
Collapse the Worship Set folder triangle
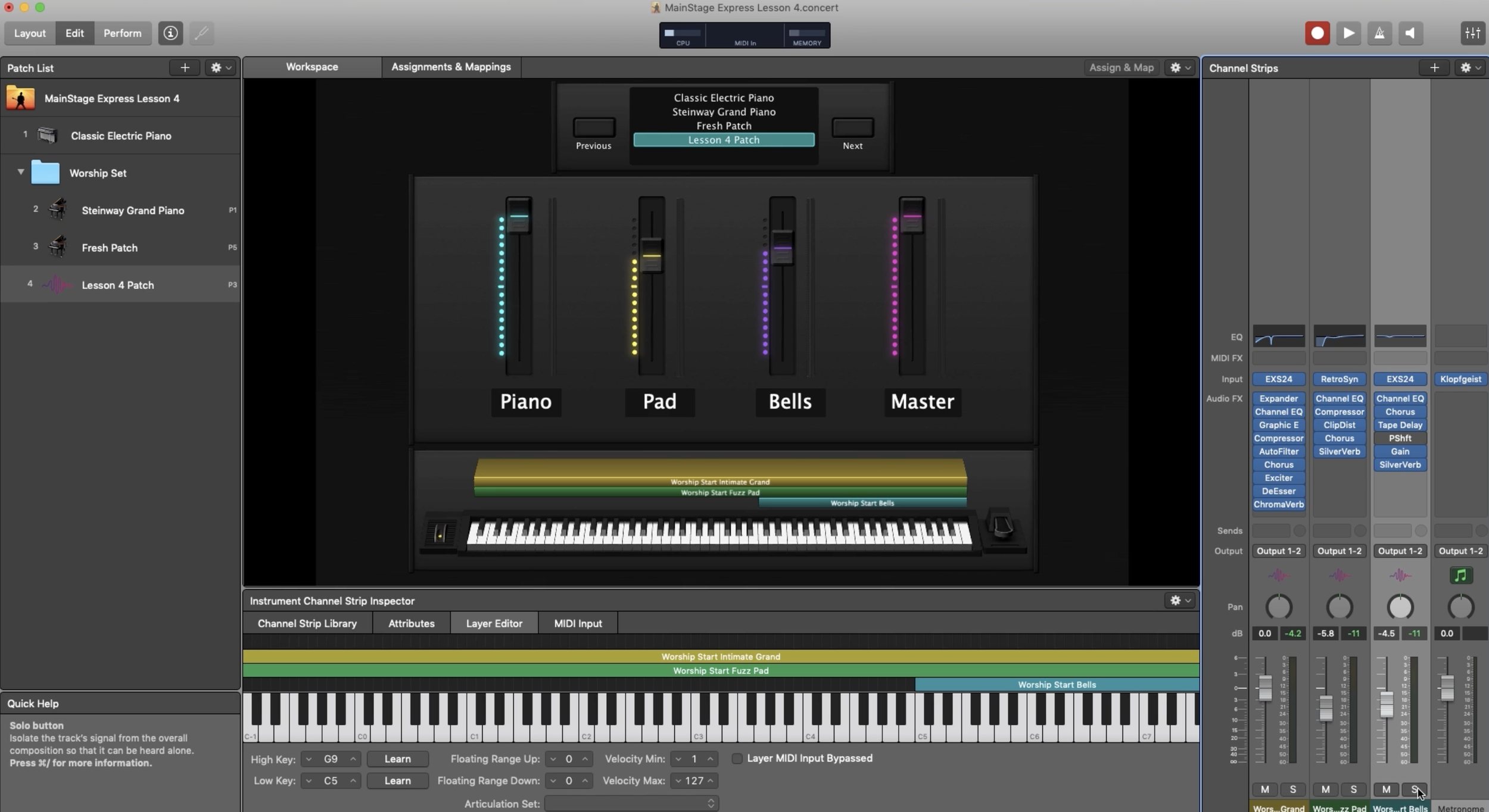pos(21,172)
